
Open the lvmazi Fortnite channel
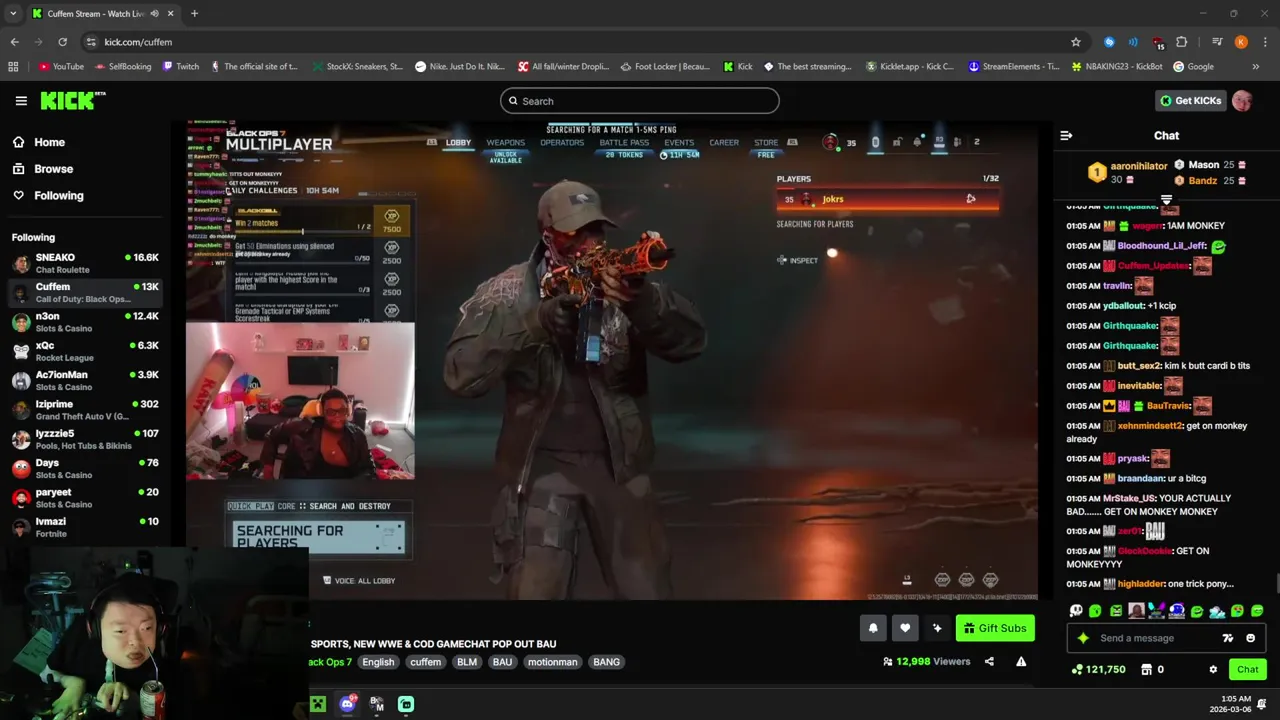(85, 527)
